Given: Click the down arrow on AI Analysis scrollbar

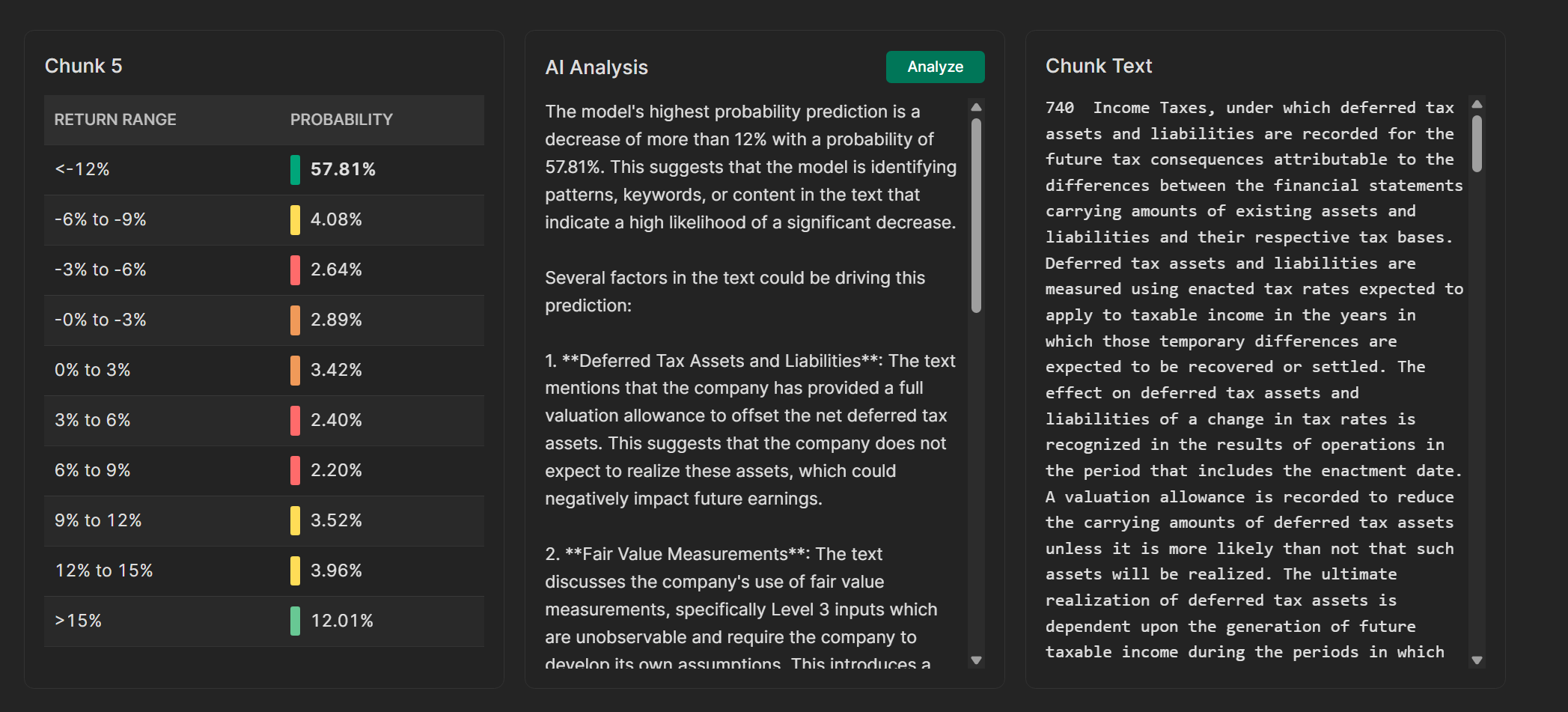Looking at the screenshot, I should coord(976,661).
